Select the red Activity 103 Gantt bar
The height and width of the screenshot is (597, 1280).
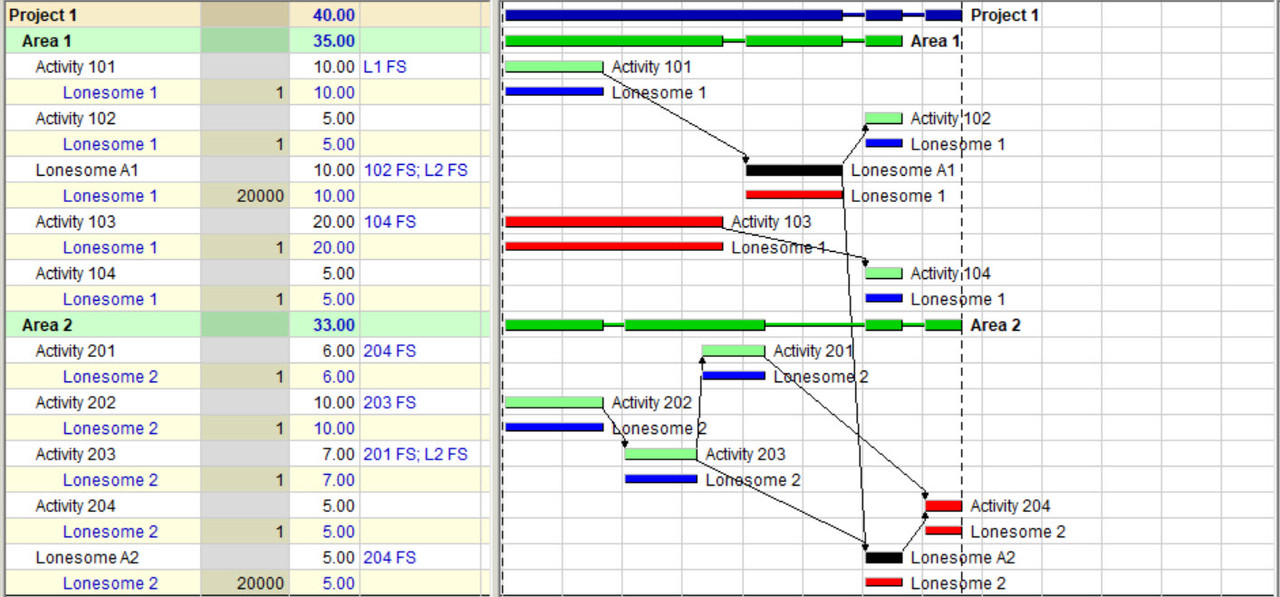[x=614, y=222]
